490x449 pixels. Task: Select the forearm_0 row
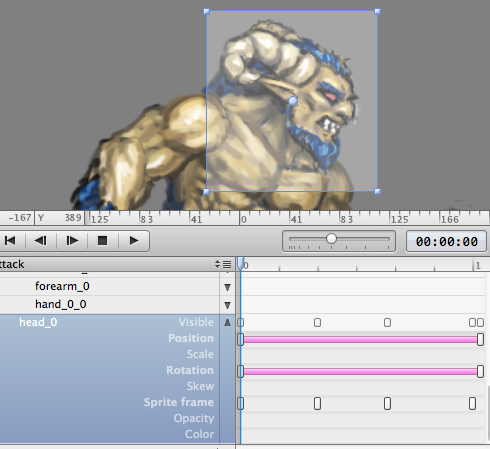110,286
